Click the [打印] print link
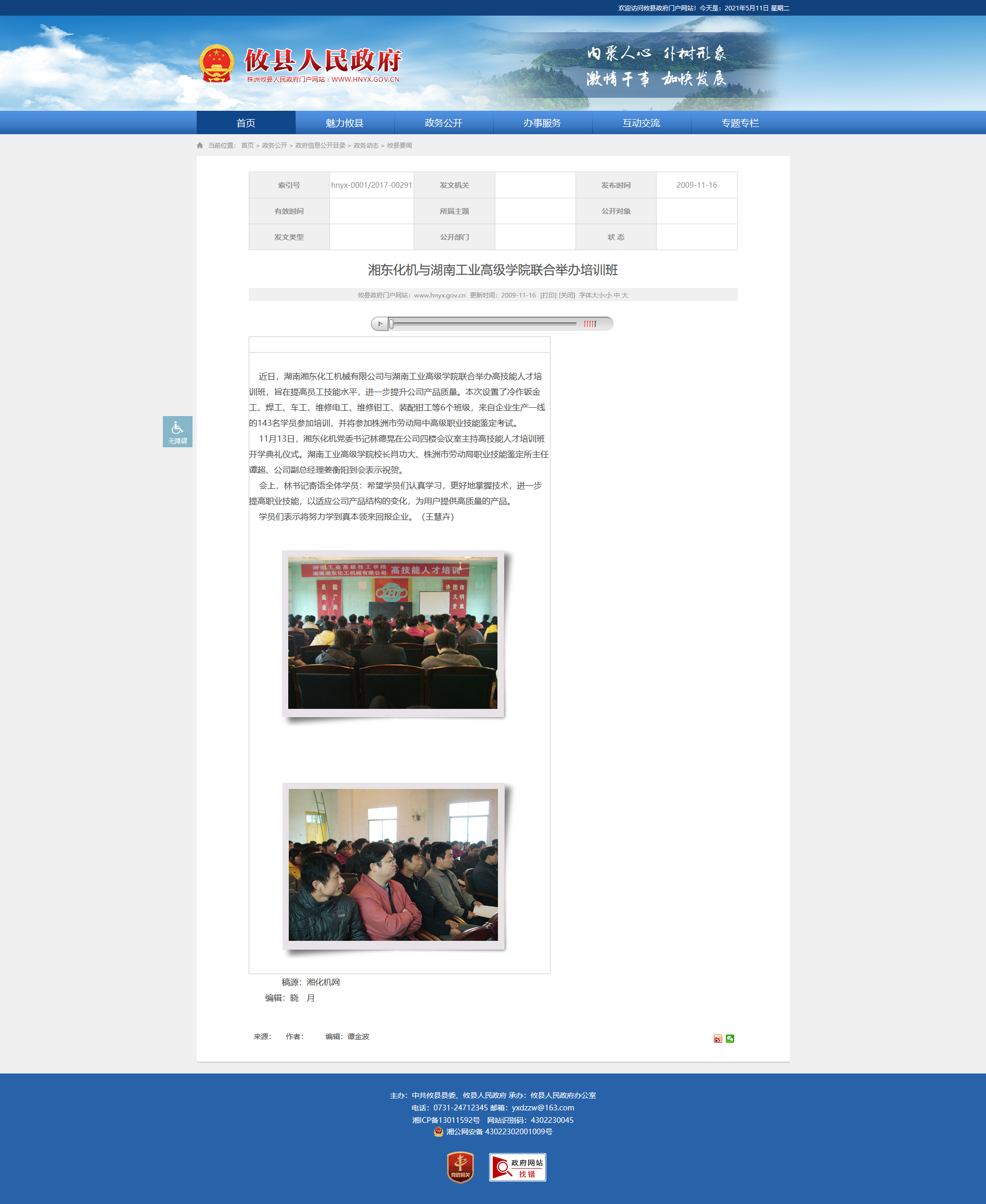This screenshot has height=1204, width=986. coord(548,295)
